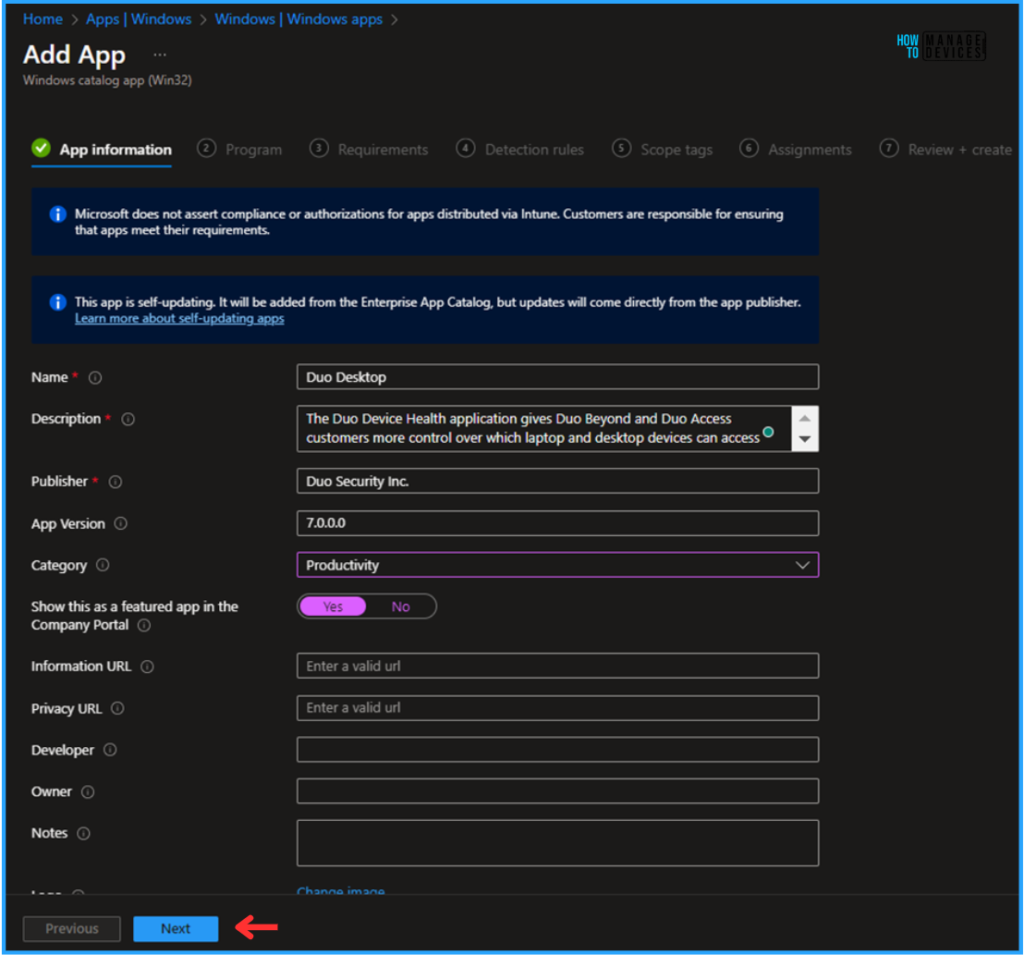
Task: Open the Category info icon
Action: coord(103,564)
